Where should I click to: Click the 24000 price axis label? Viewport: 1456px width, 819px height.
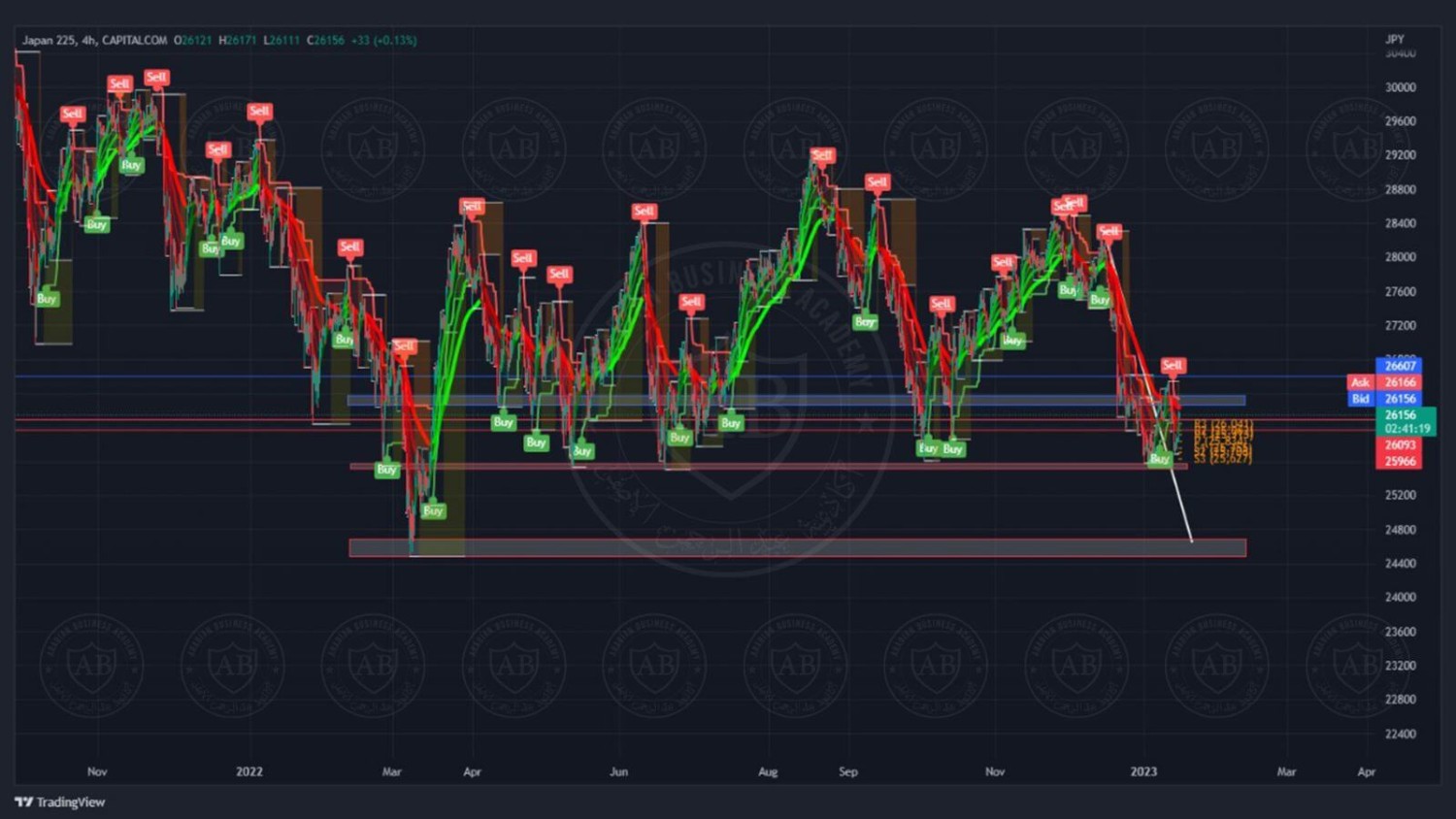tap(1400, 598)
